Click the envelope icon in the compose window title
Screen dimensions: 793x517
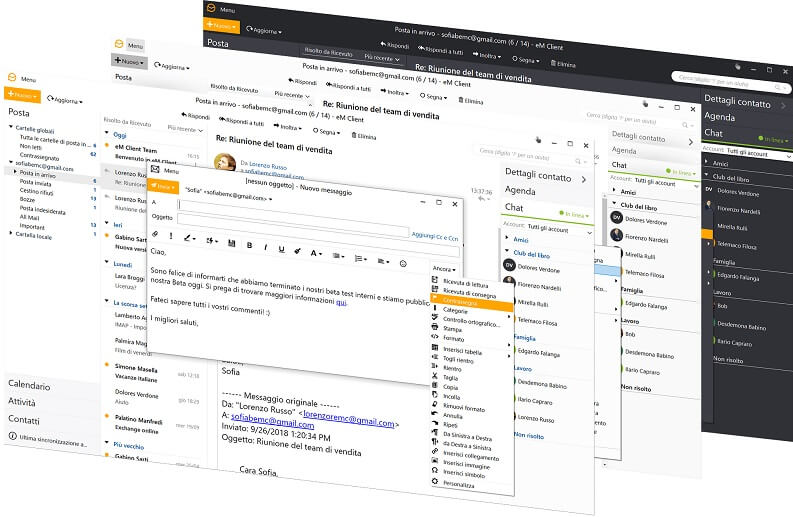155,169
